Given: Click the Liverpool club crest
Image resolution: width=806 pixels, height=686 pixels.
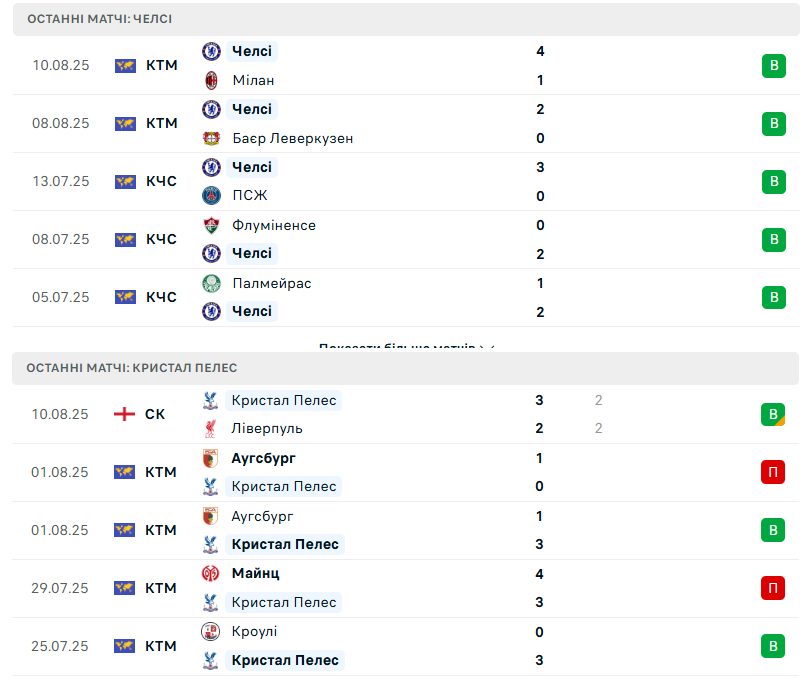Looking at the screenshot, I should [x=211, y=428].
